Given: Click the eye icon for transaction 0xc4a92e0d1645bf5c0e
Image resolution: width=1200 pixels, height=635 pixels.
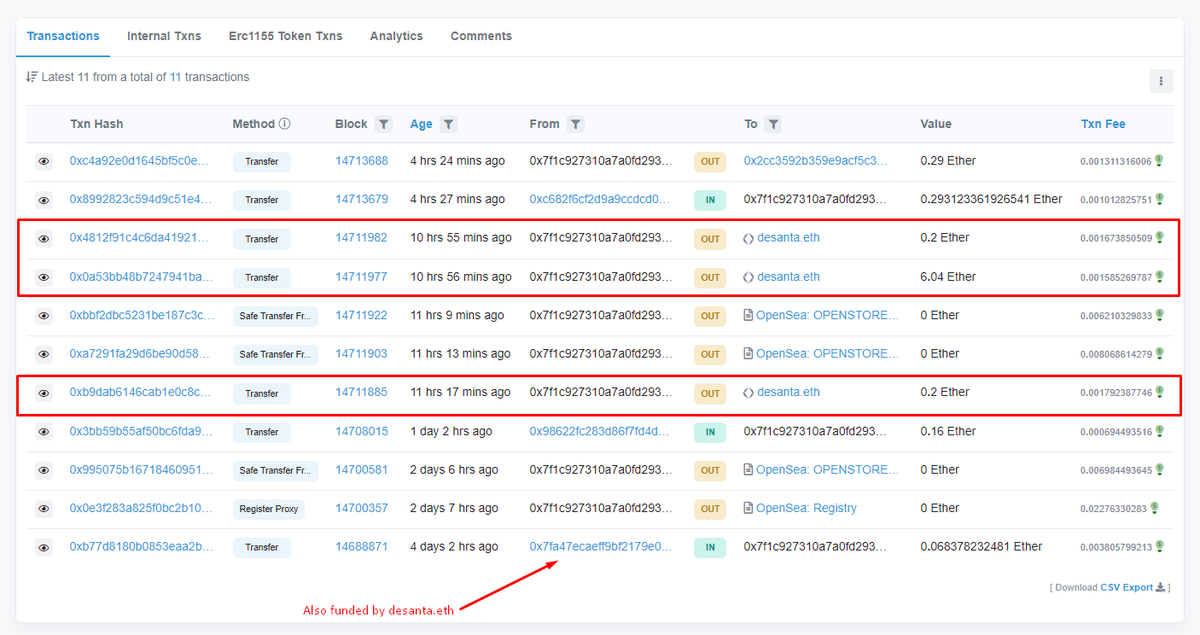Looking at the screenshot, I should [44, 161].
